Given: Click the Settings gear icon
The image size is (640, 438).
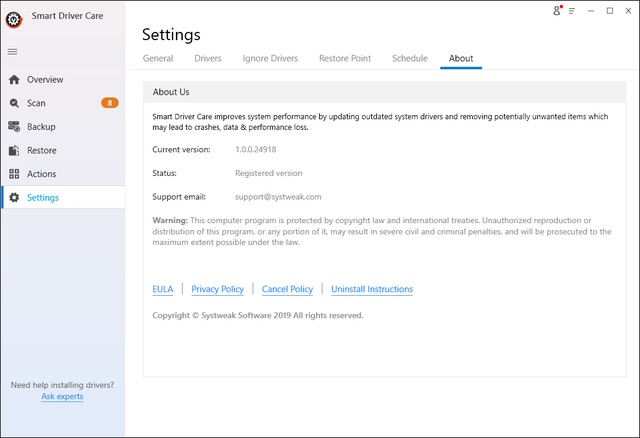Looking at the screenshot, I should 14,197.
